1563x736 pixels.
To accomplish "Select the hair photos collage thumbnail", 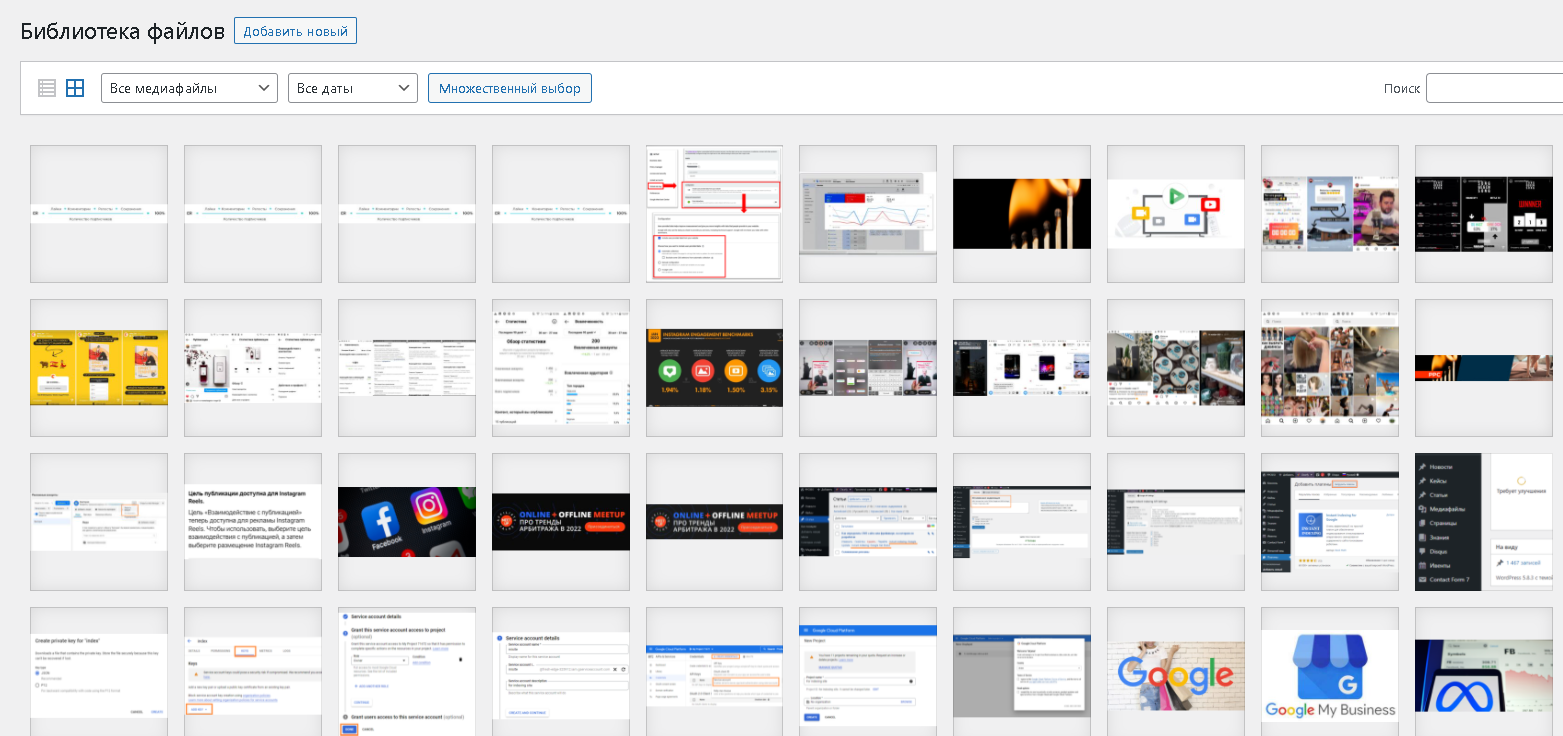I will [1329, 368].
